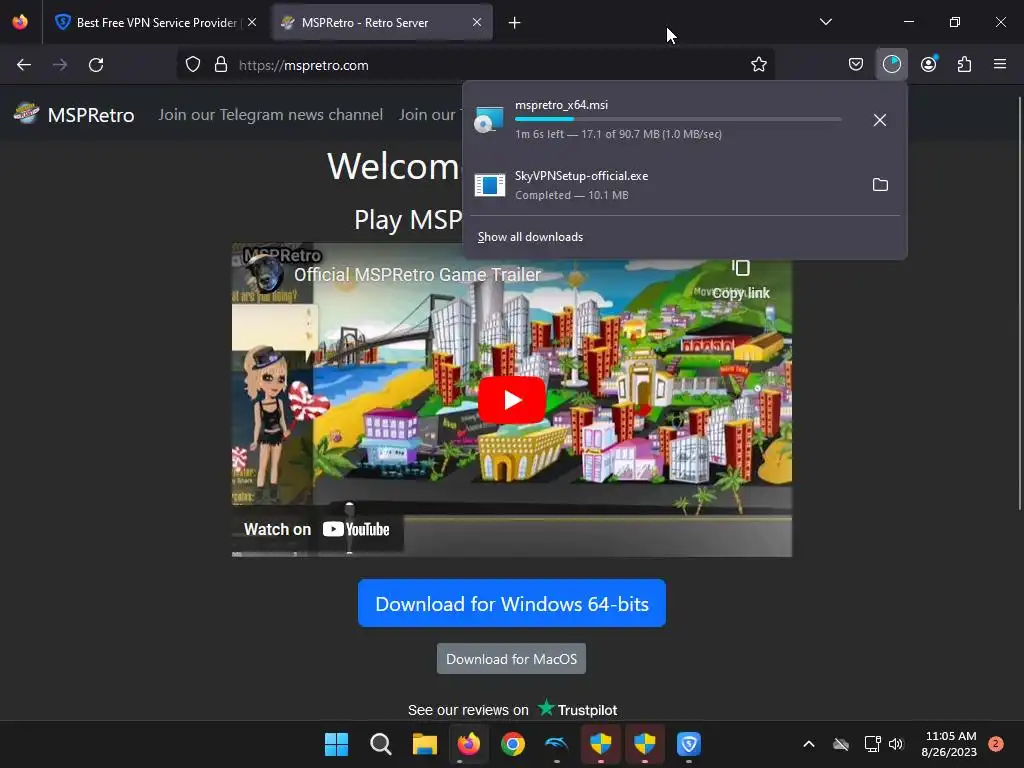The width and height of the screenshot is (1024, 768).
Task: Close the MSPRetro - Retro Server tab
Action: pos(477,22)
